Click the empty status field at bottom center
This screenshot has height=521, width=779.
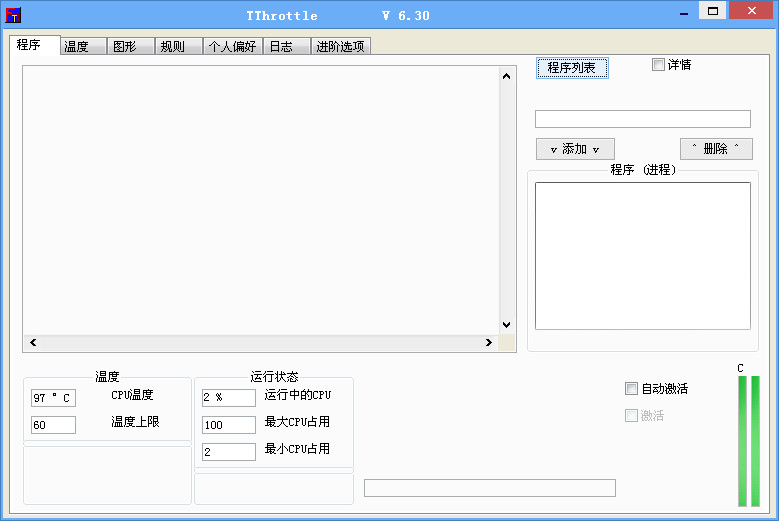point(490,488)
